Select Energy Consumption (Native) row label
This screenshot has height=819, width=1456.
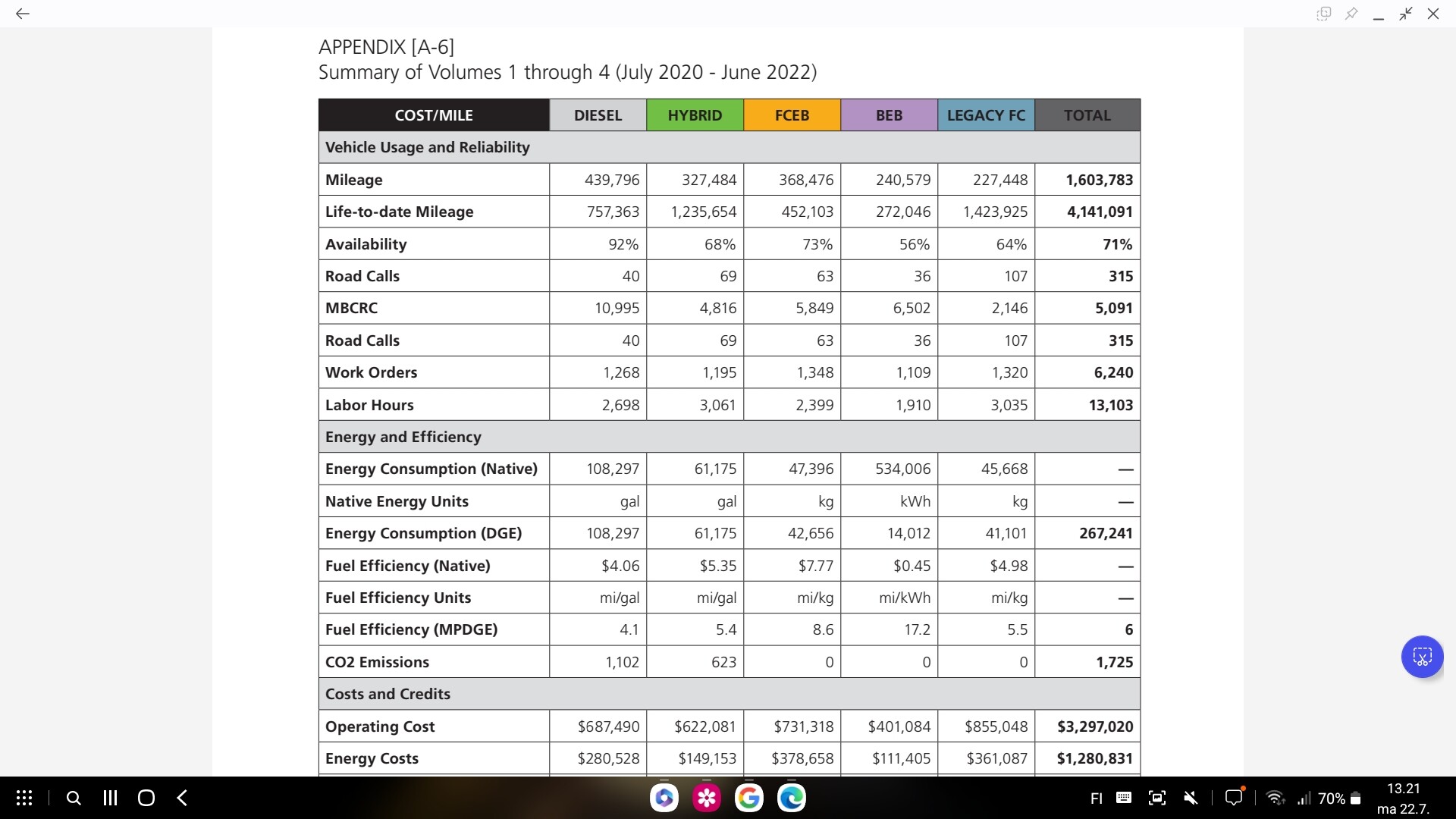(431, 469)
